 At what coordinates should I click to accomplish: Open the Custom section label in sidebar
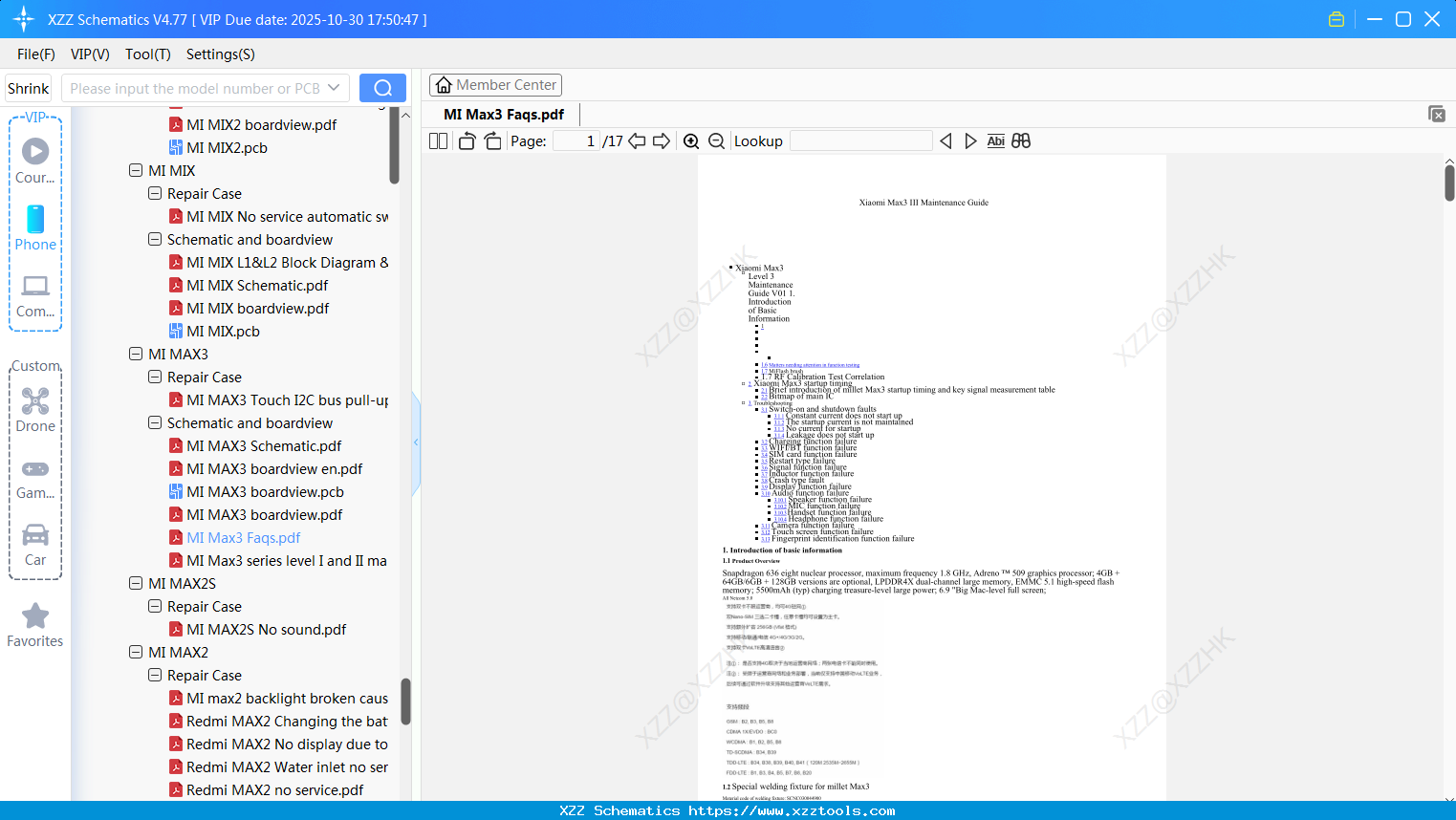tap(35, 366)
